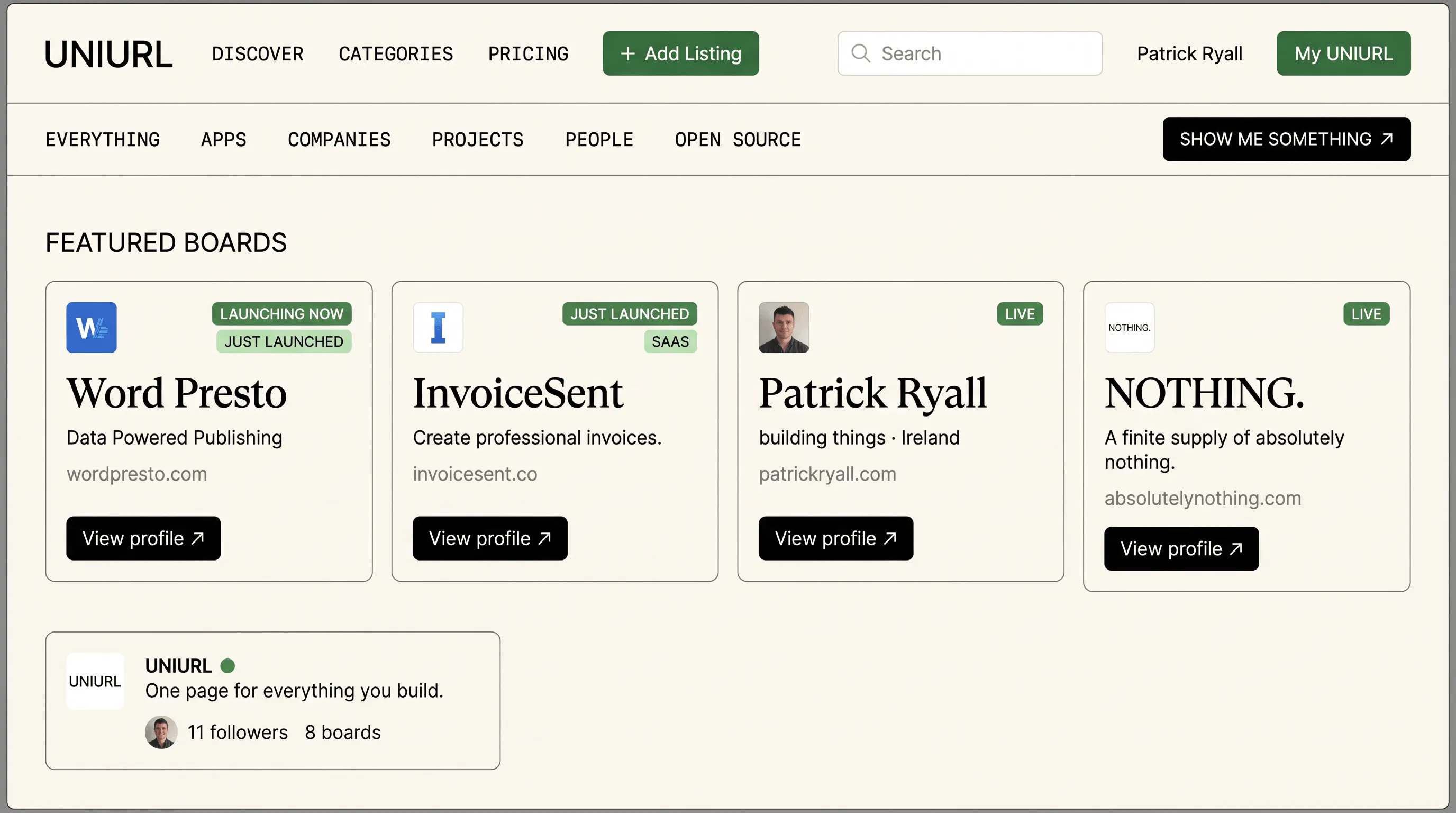Click Live badge on NOTHING. card
This screenshot has width=1456, height=813.
tap(1366, 314)
